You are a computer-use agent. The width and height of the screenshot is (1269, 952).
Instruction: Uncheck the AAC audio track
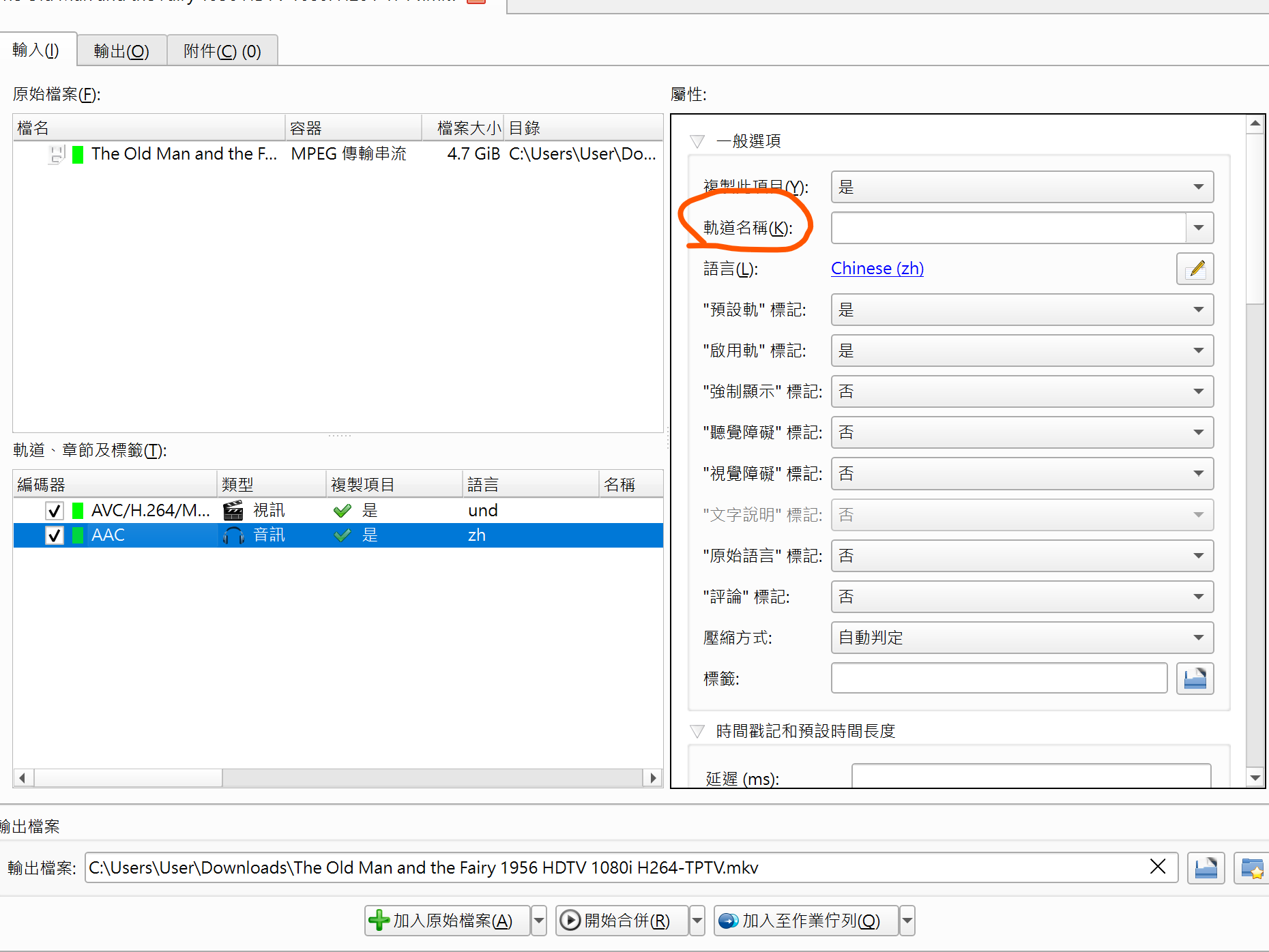[x=55, y=535]
